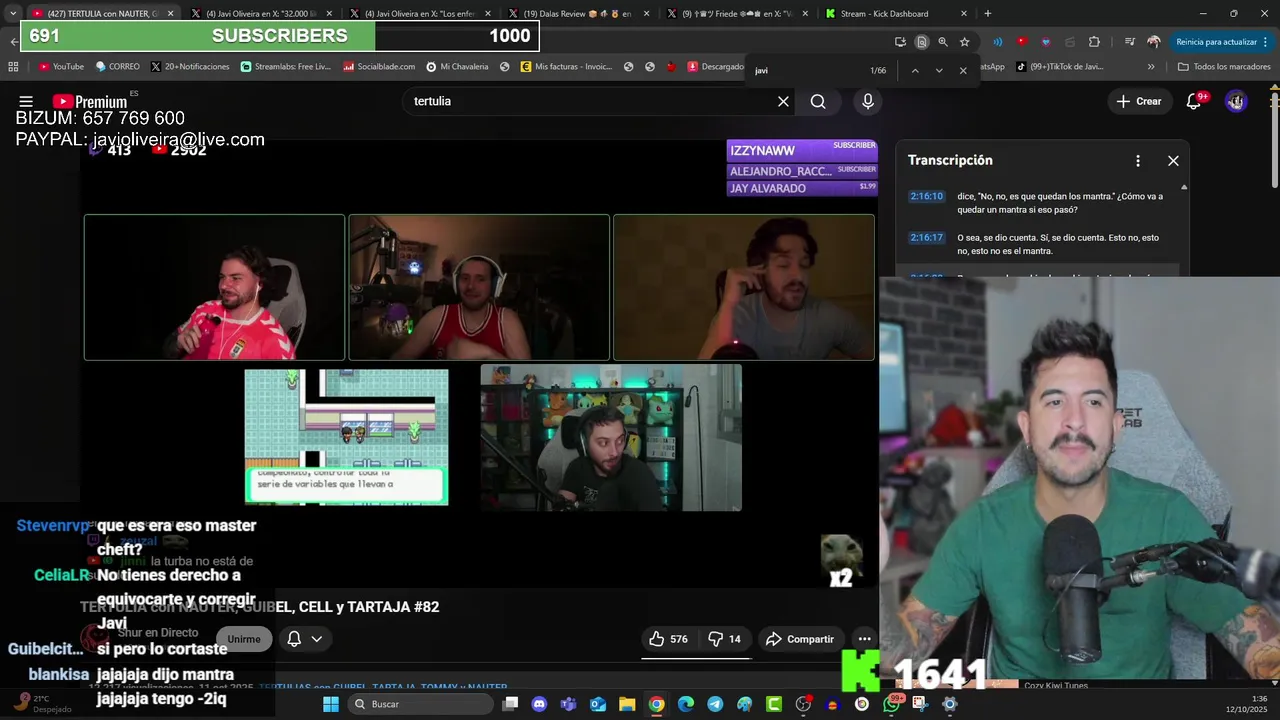Image resolution: width=1280 pixels, height=720 pixels.
Task: Click the Shur en Directo channel name
Action: tap(157, 632)
